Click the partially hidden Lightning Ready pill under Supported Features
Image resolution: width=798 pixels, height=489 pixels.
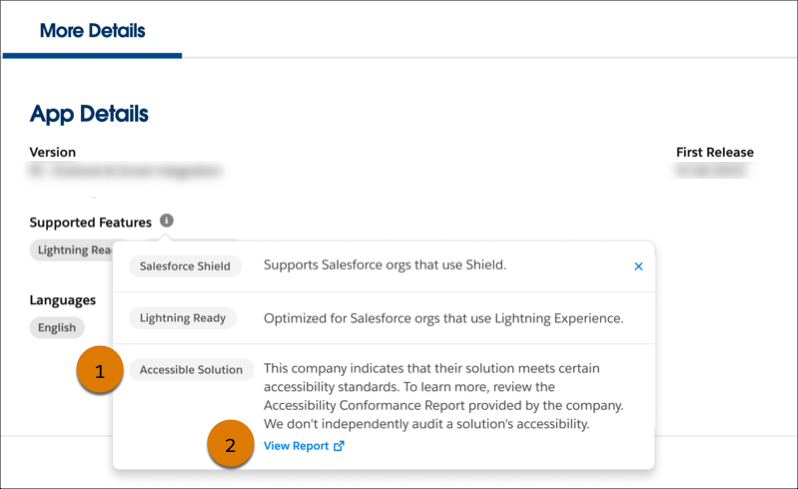[x=75, y=250]
